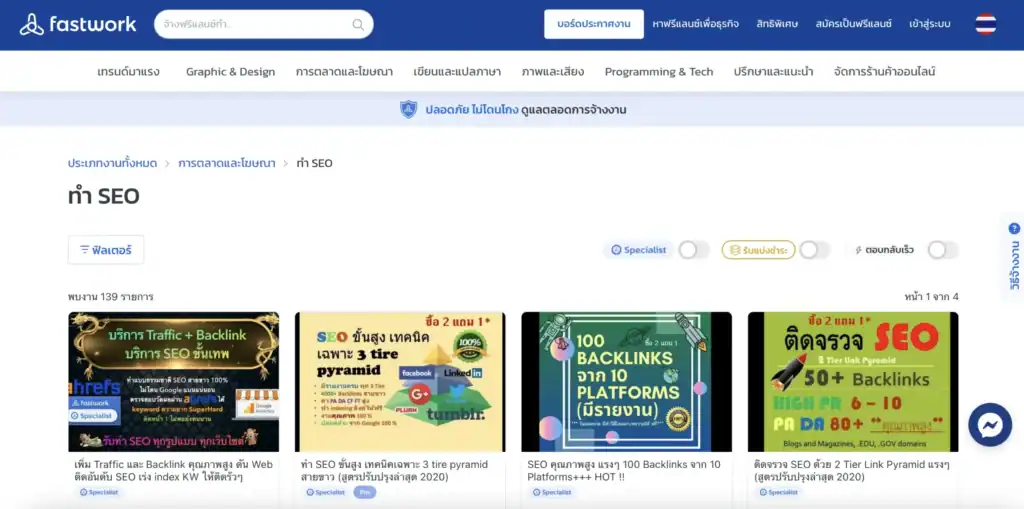Toggle the Specialist filter switch
The height and width of the screenshot is (509, 1024).
[693, 250]
